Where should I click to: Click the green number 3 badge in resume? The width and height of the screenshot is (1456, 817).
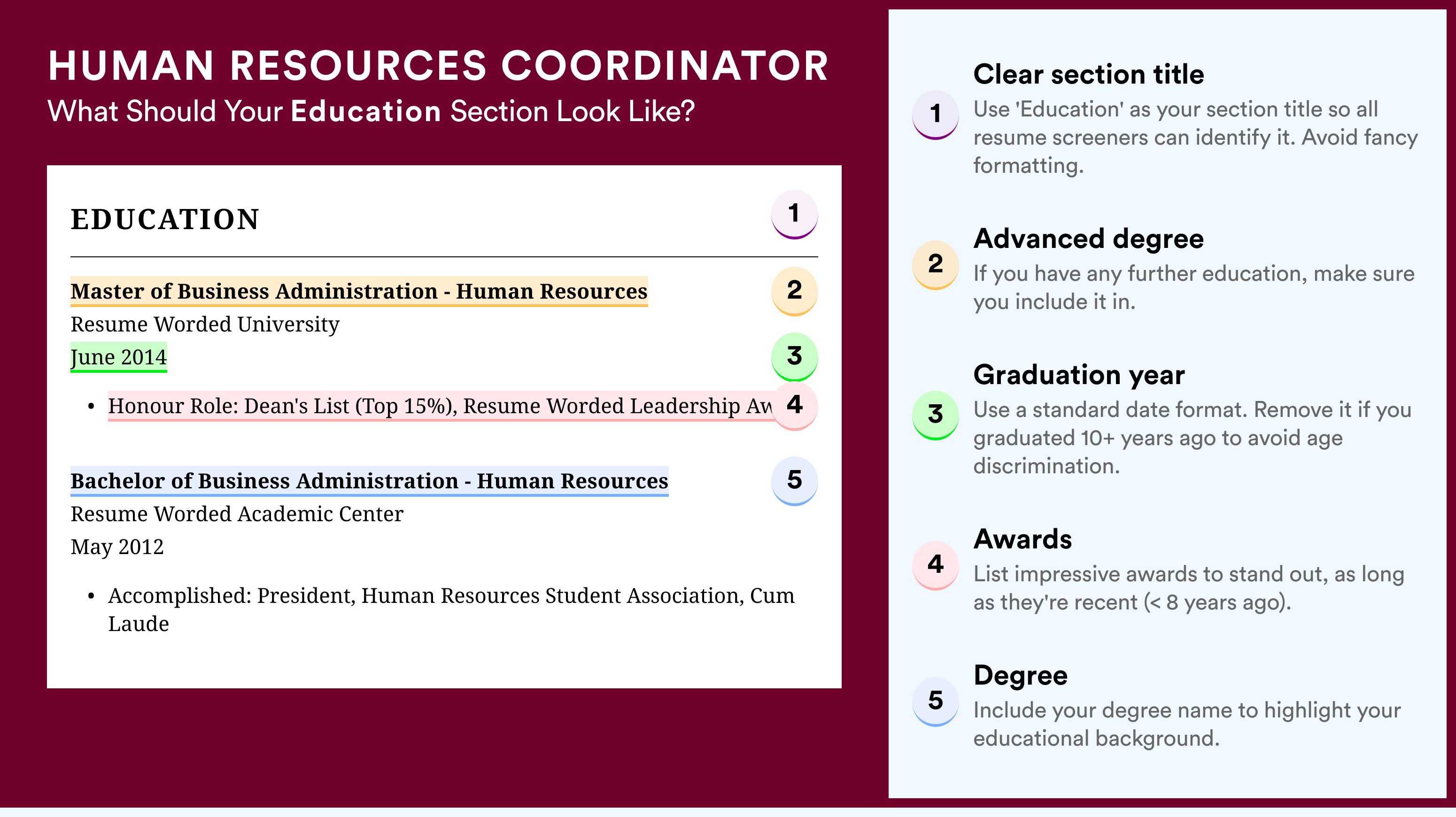pos(794,356)
